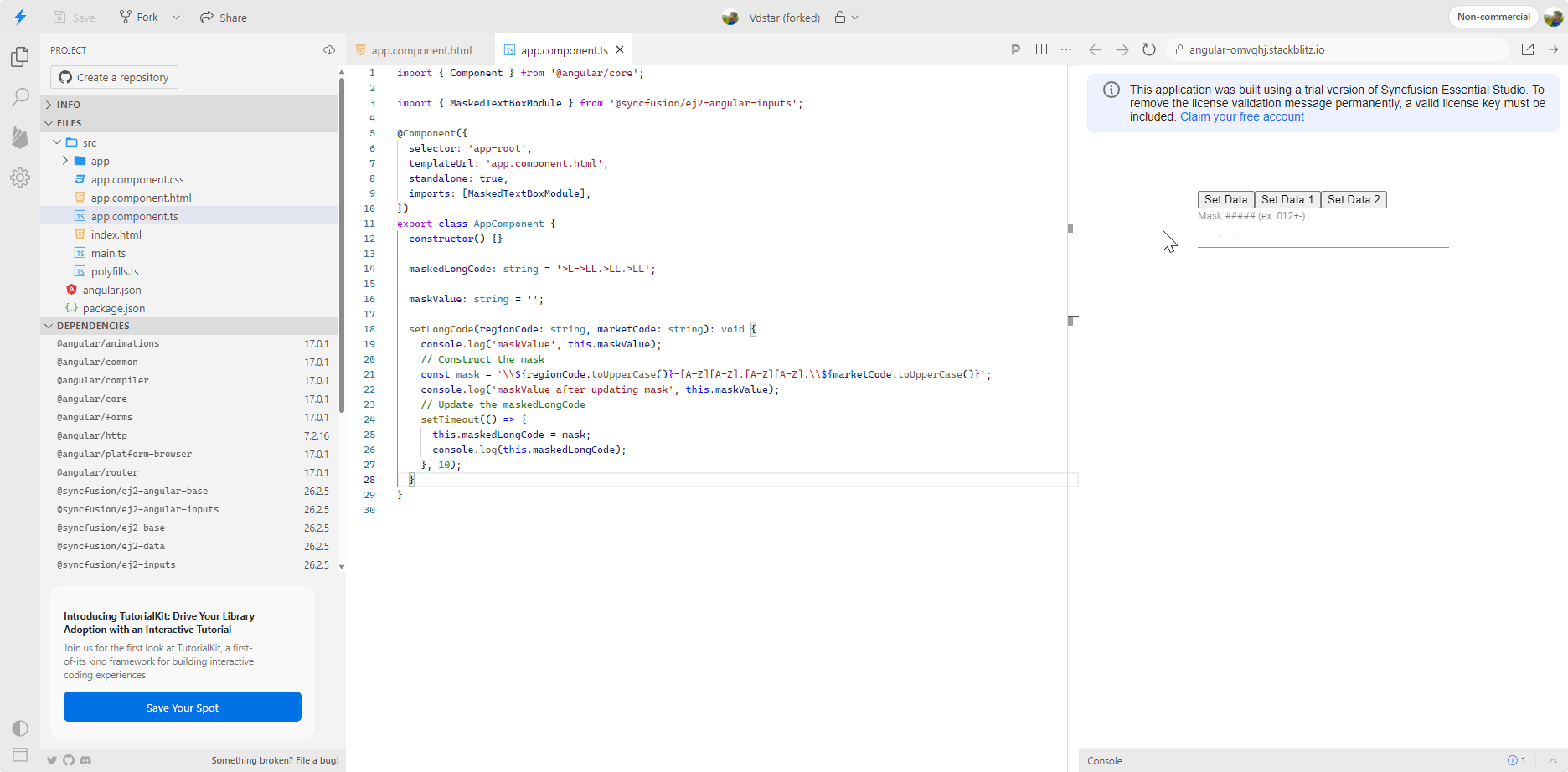Open the Fork dropdown arrow
The width and height of the screenshot is (1568, 772).
[176, 18]
